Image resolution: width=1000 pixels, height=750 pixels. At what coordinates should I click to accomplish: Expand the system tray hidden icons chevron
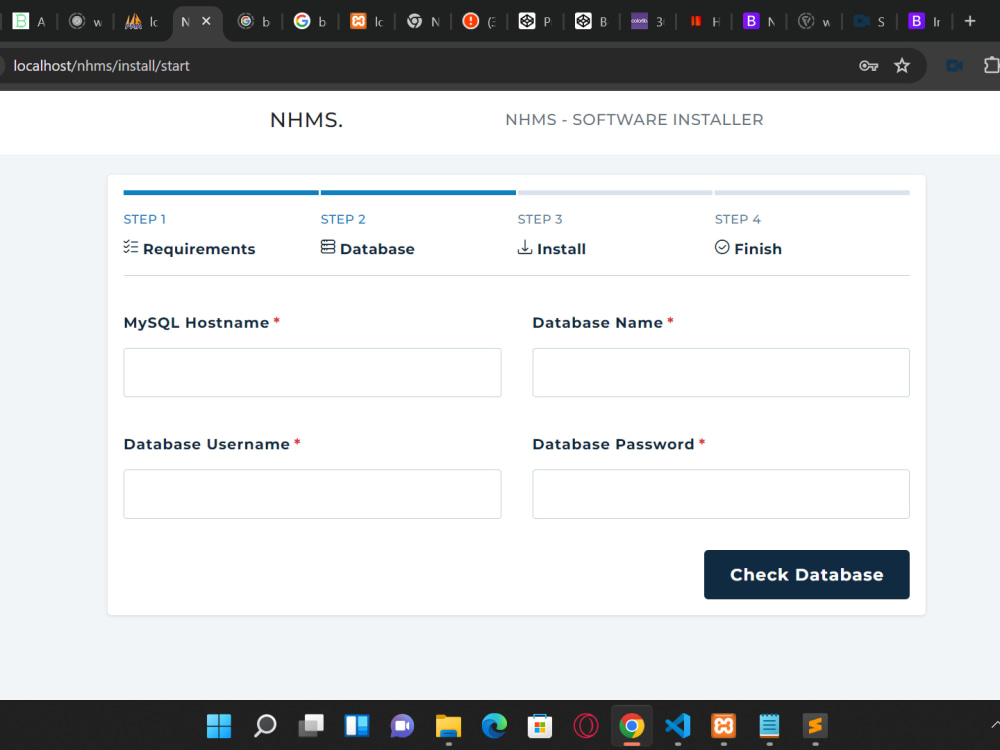(x=995, y=724)
